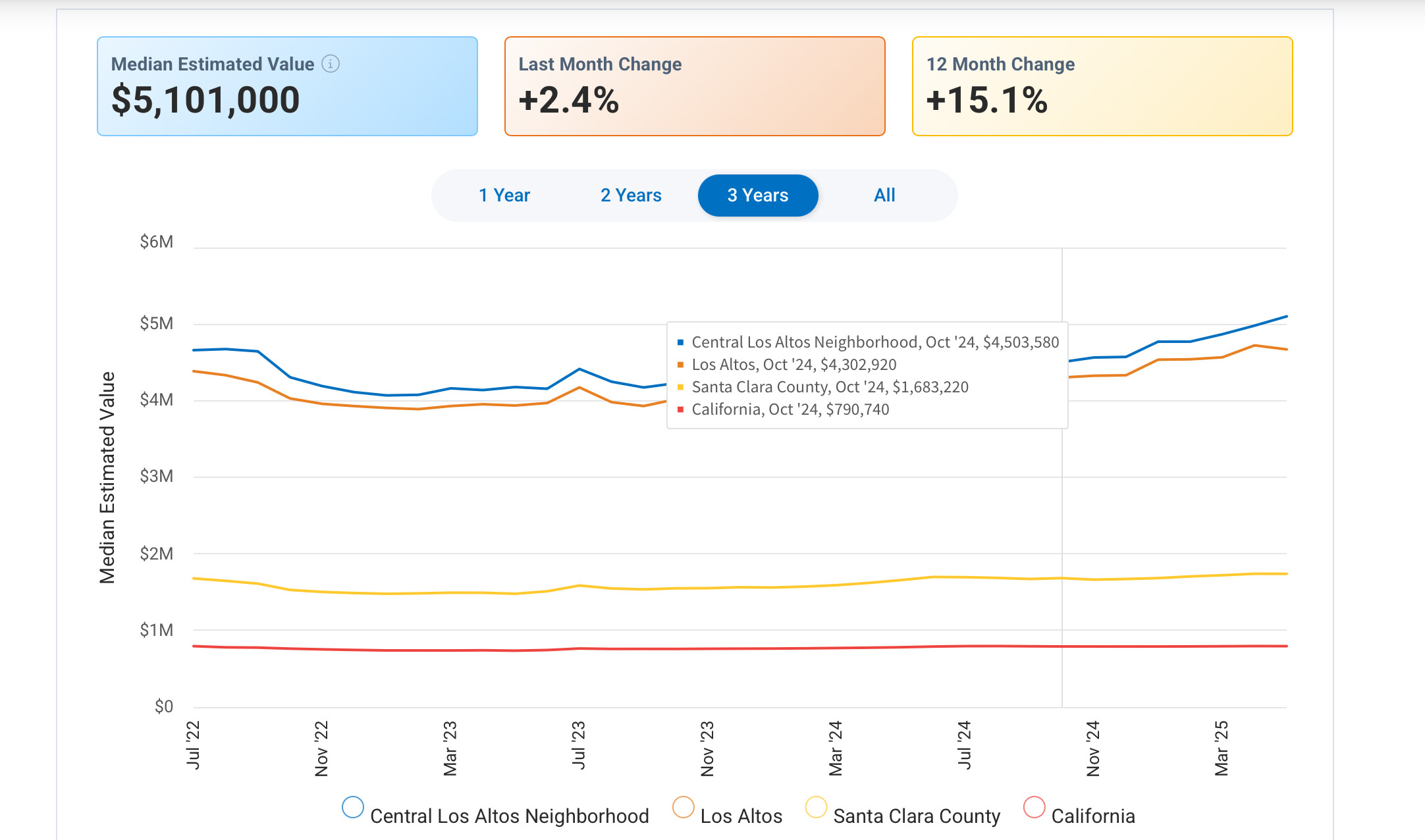Click the Los Altos legend label text

[x=741, y=816]
